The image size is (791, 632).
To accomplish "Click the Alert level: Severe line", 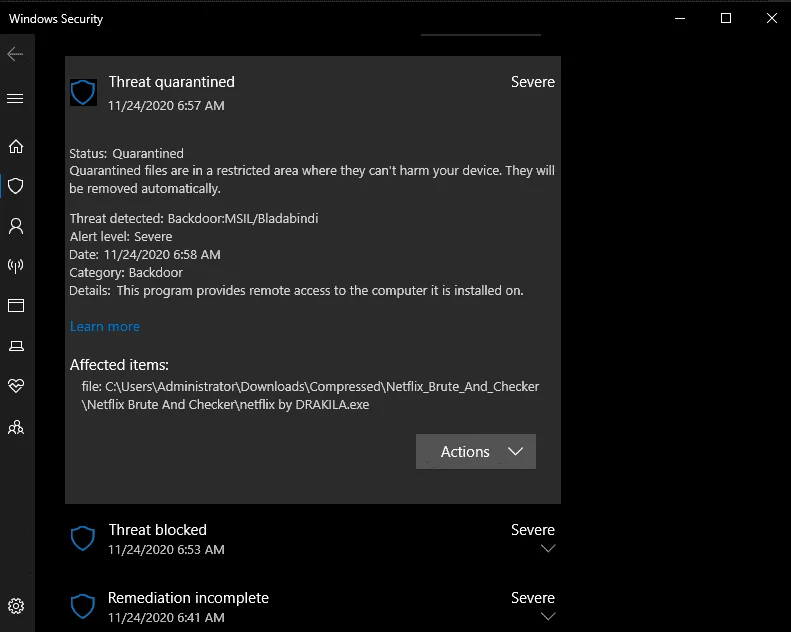I will pos(121,237).
